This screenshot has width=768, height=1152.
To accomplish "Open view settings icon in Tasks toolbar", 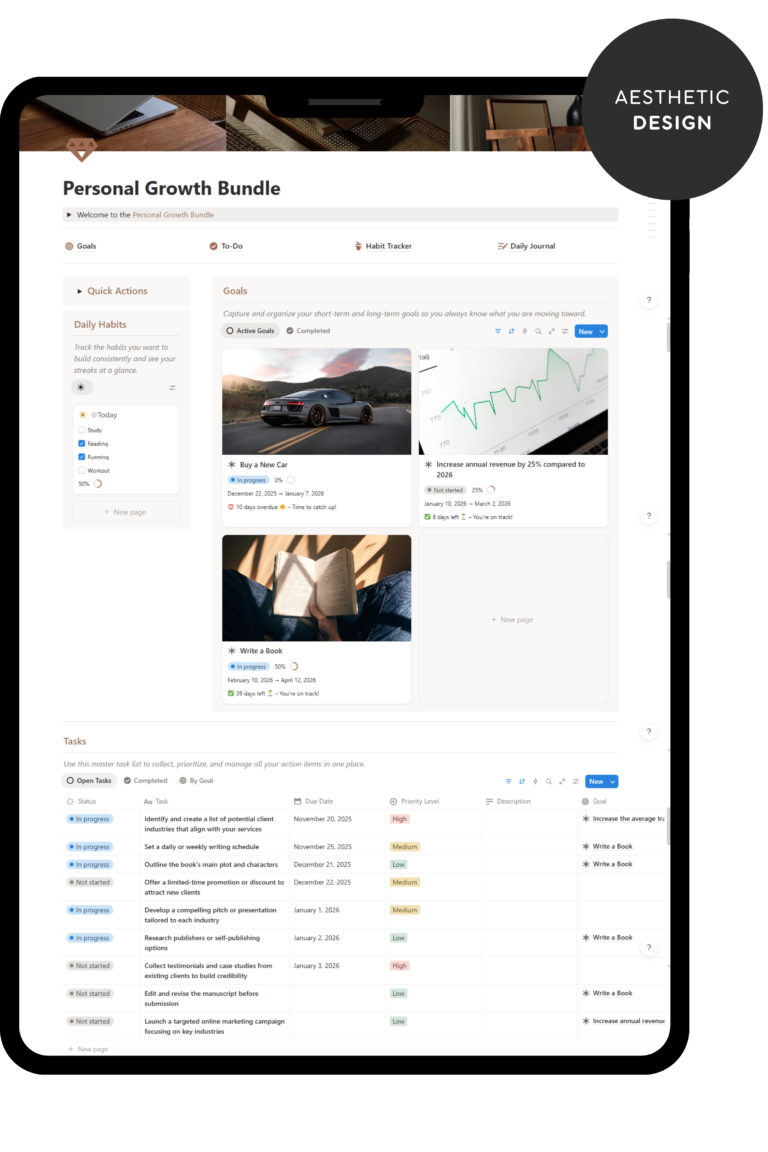I will tap(575, 781).
